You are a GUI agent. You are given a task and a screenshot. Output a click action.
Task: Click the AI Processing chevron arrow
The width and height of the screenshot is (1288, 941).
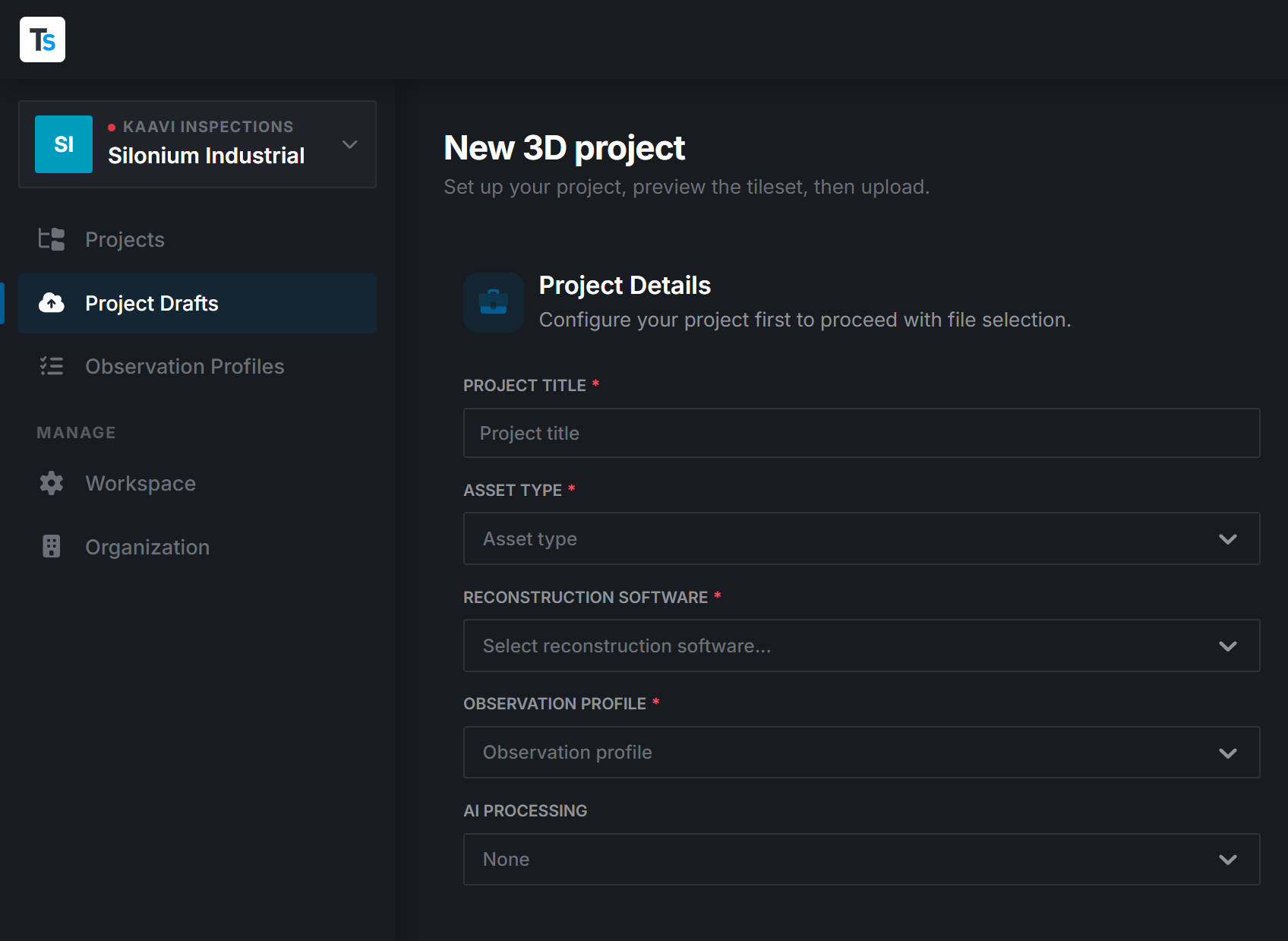[1228, 860]
